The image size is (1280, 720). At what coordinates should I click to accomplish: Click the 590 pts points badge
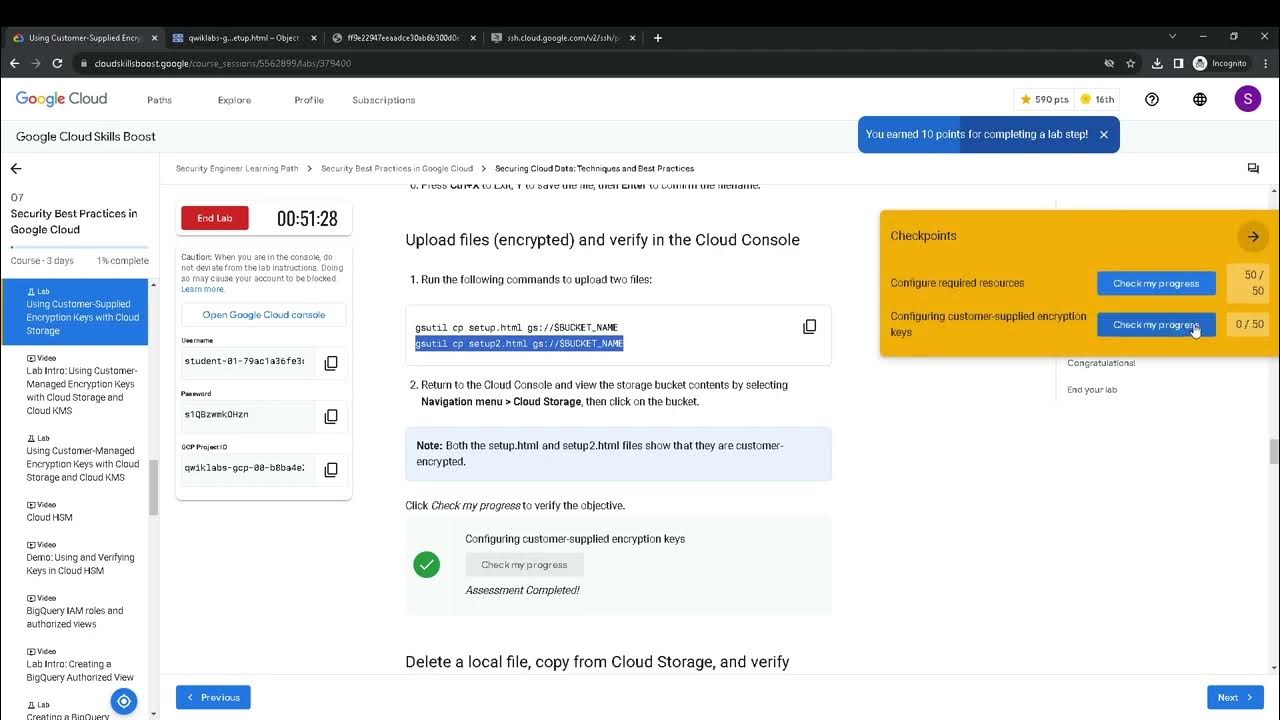pyautogui.click(x=1044, y=99)
